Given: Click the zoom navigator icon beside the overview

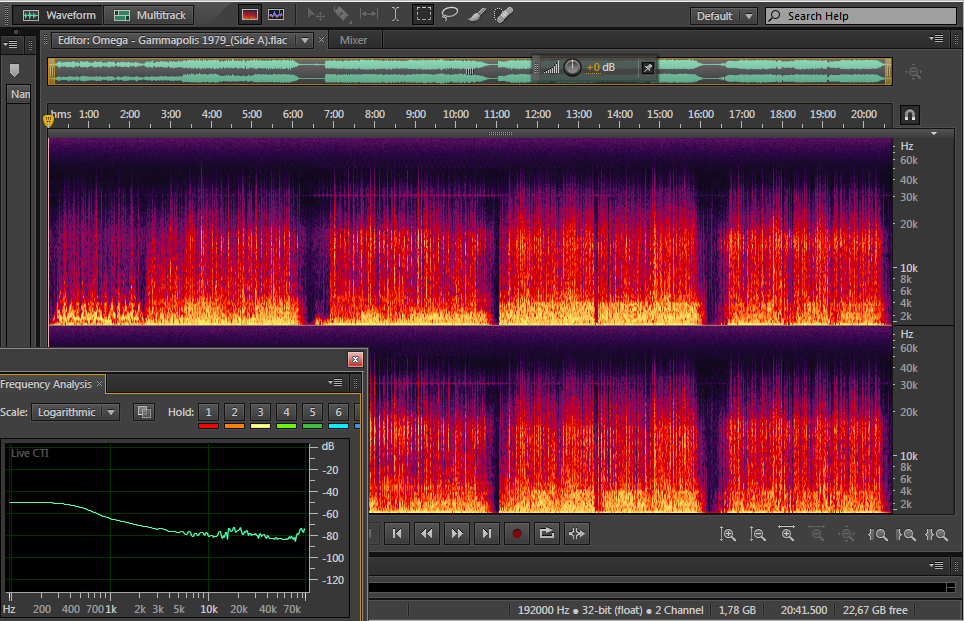Looking at the screenshot, I should (914, 72).
